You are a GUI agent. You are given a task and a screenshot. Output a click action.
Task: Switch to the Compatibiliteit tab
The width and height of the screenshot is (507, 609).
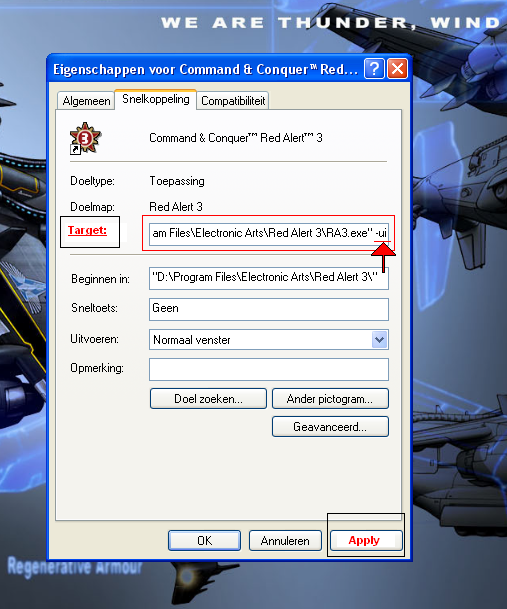point(233,101)
